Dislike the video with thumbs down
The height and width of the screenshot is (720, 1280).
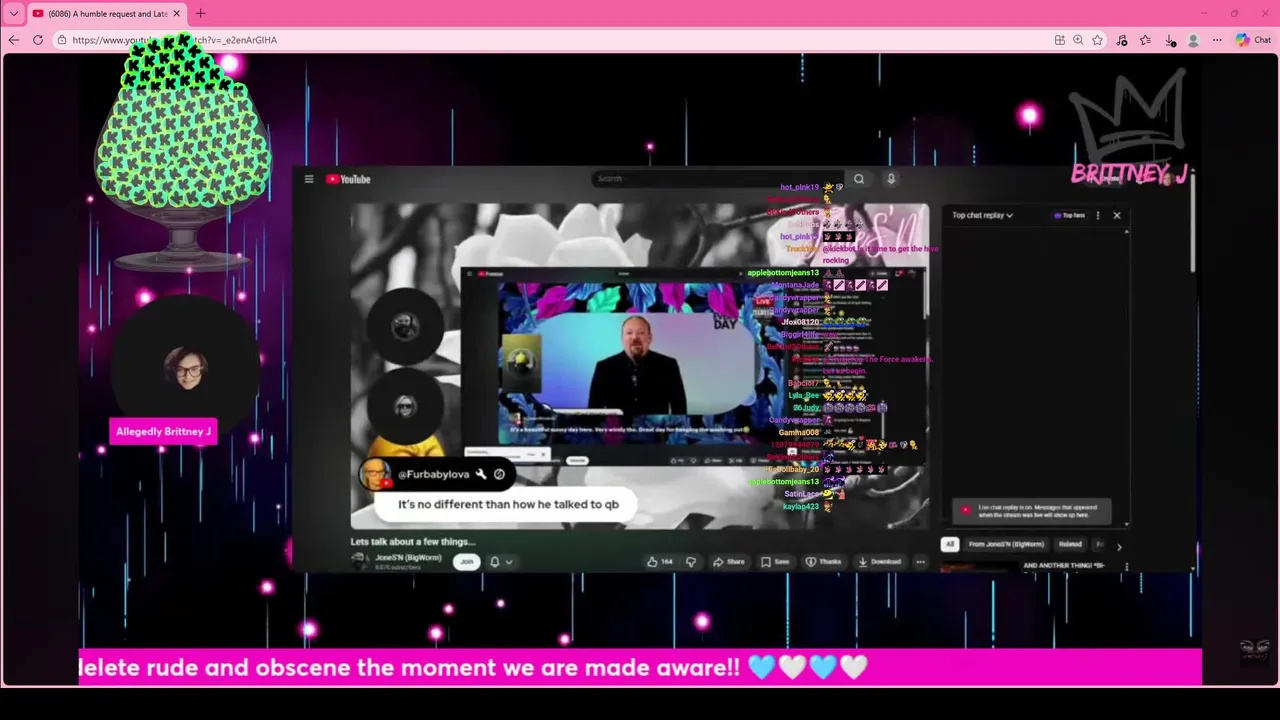coord(690,561)
